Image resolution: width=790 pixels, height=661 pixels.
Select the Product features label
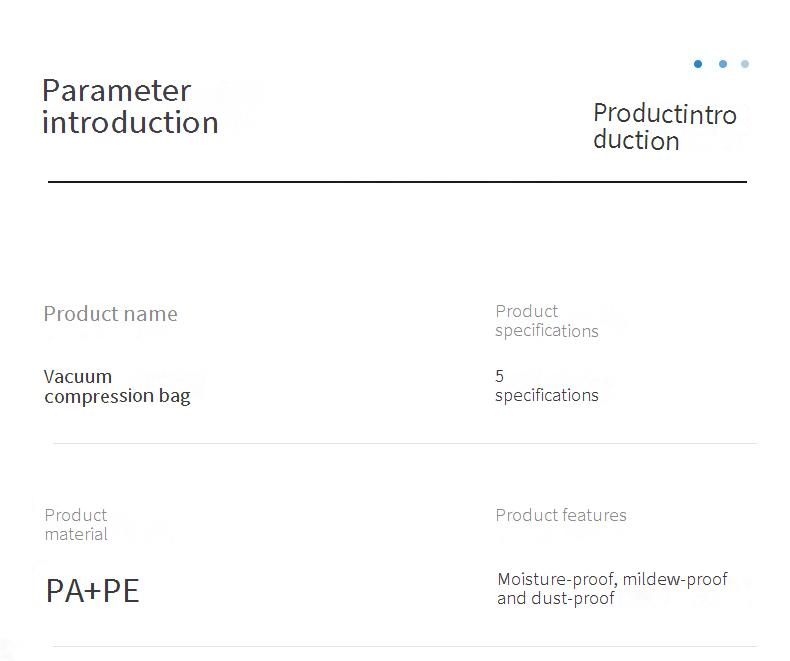[561, 515]
